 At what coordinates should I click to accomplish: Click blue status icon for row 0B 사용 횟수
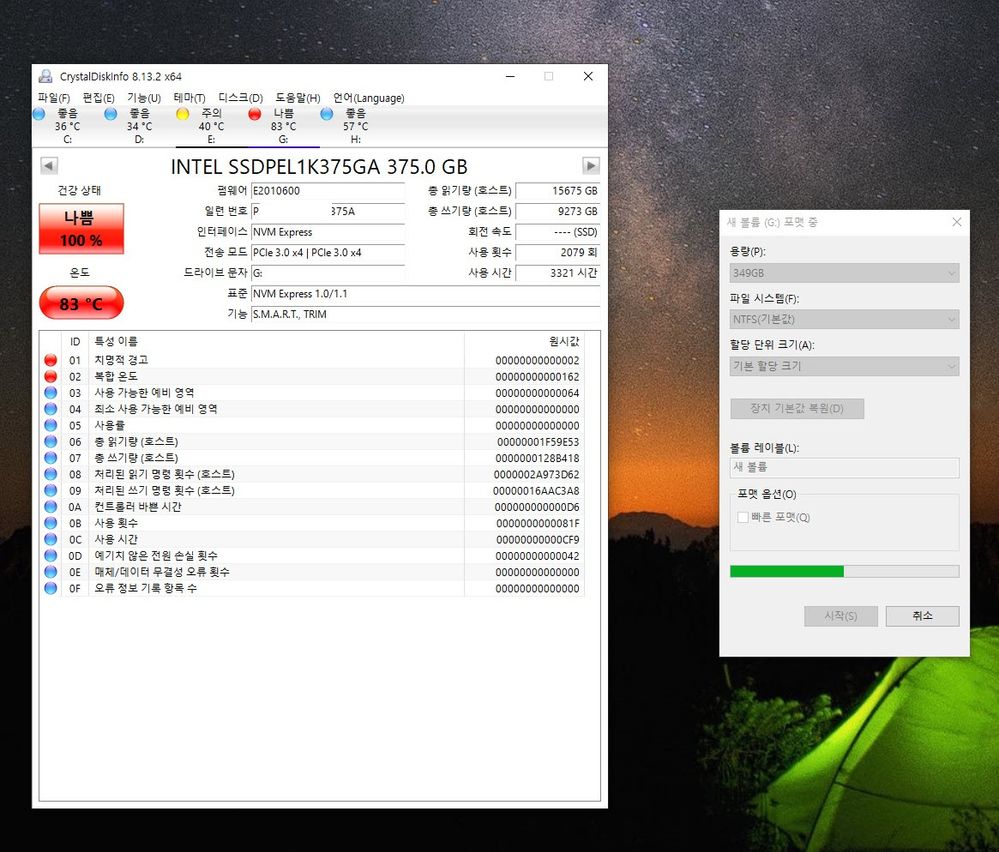tap(51, 523)
